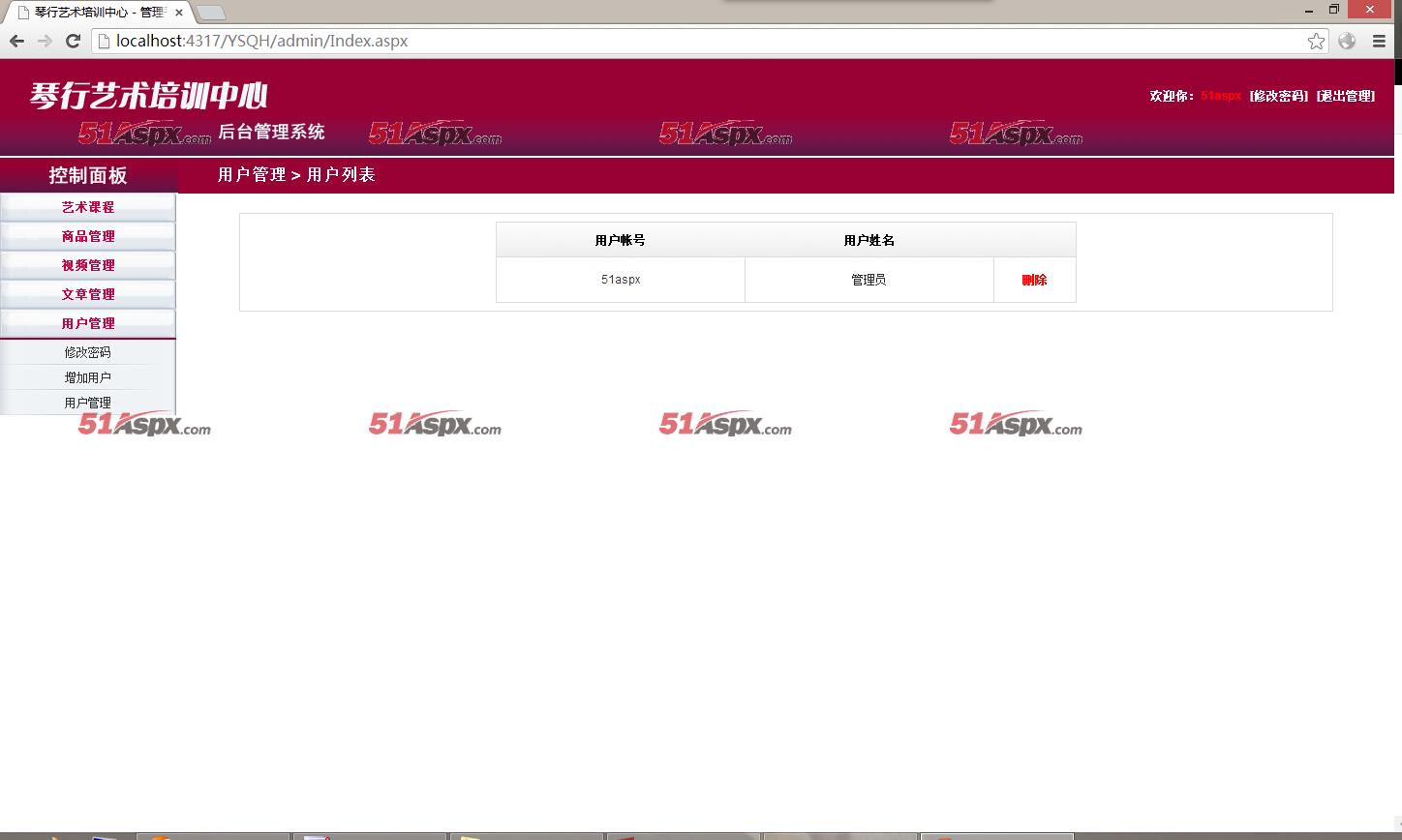Log out via [退出管理] link

pyautogui.click(x=1345, y=96)
